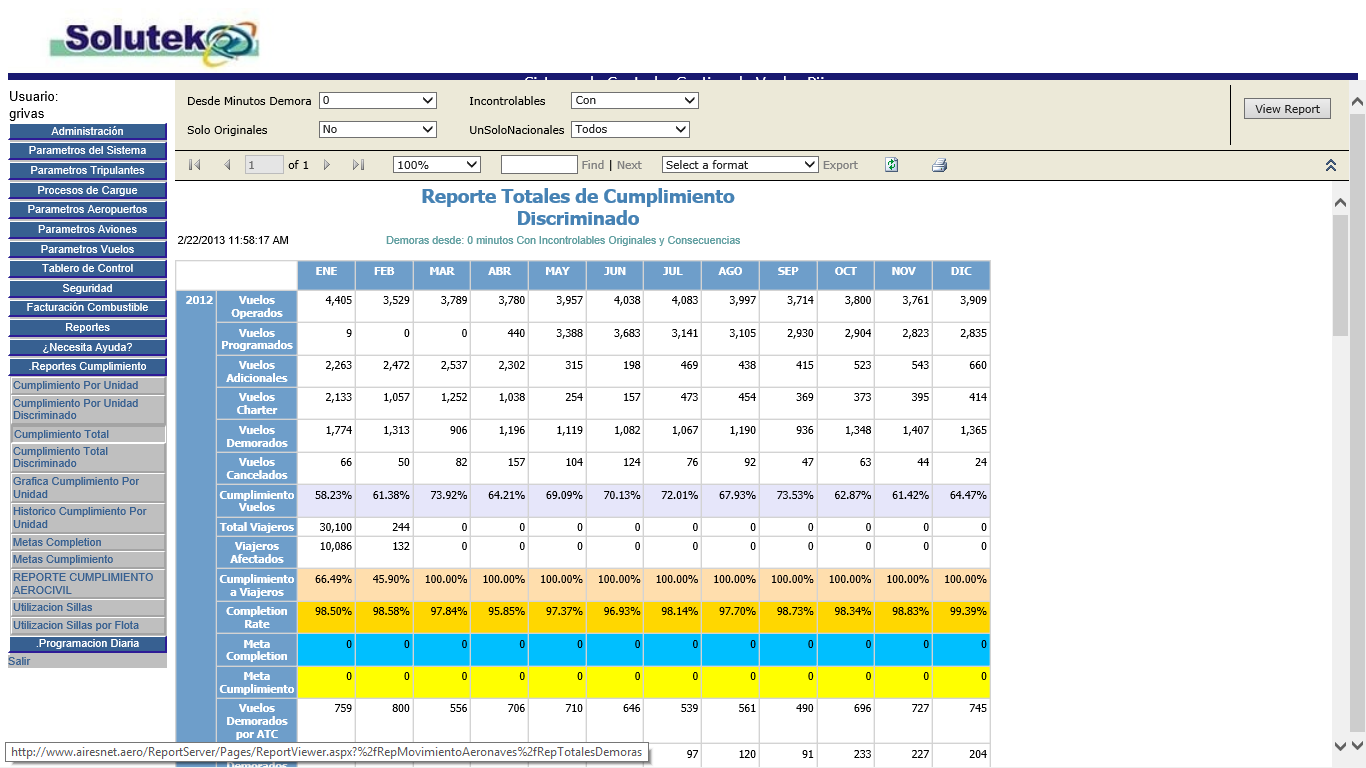1366x768 pixels.
Task: Click the refresh report icon
Action: 891,165
